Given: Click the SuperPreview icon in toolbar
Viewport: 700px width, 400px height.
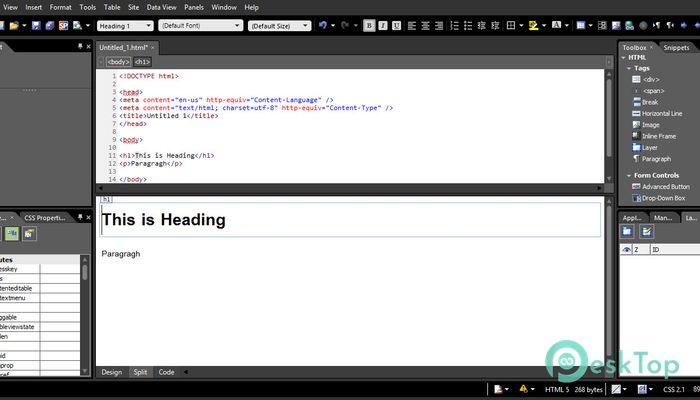Looking at the screenshot, I should click(63, 26).
